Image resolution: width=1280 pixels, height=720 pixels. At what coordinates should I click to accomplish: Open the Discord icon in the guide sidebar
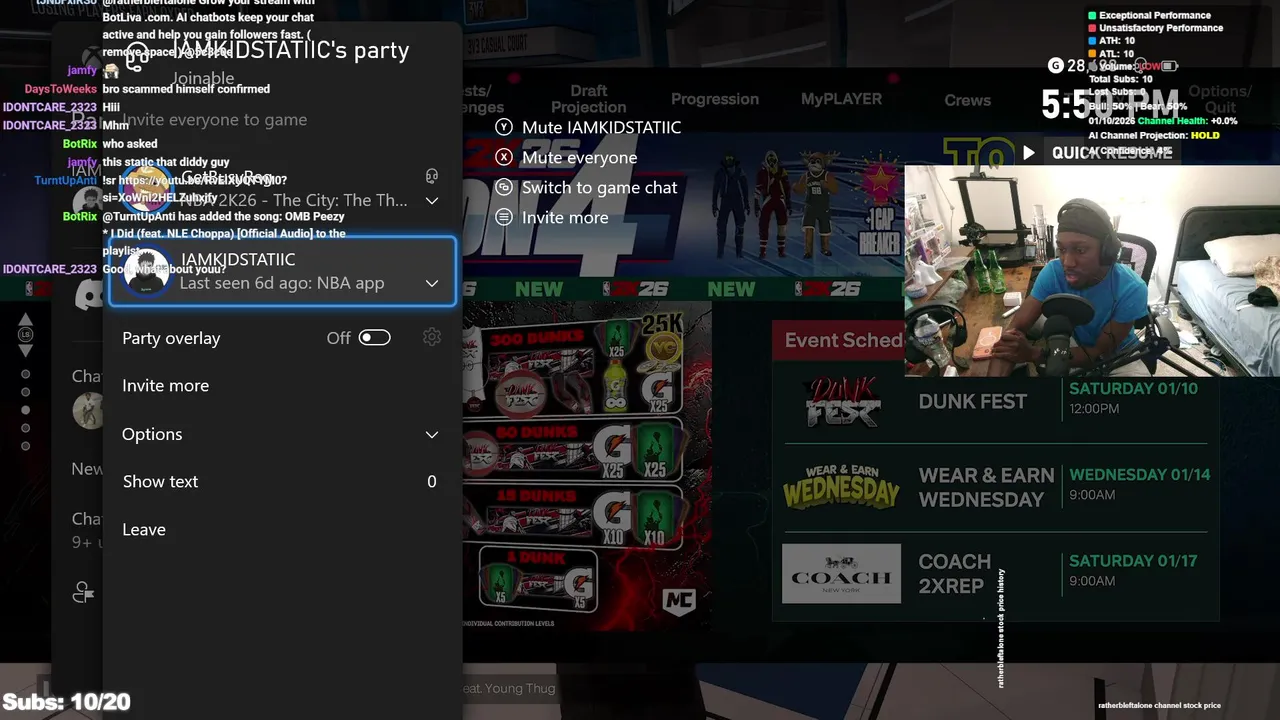coord(90,295)
